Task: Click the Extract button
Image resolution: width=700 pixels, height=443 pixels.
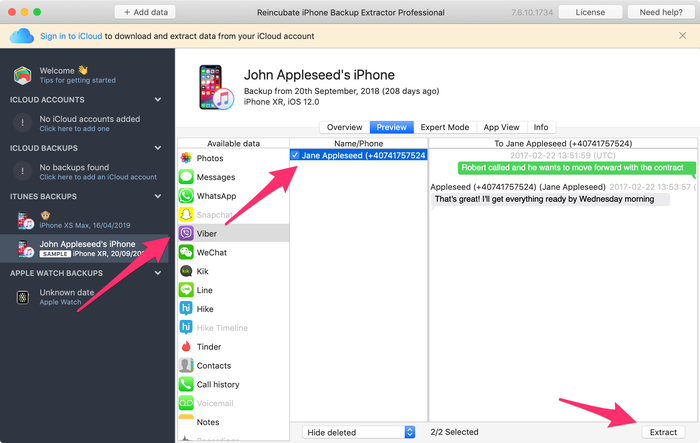Action: [x=663, y=432]
